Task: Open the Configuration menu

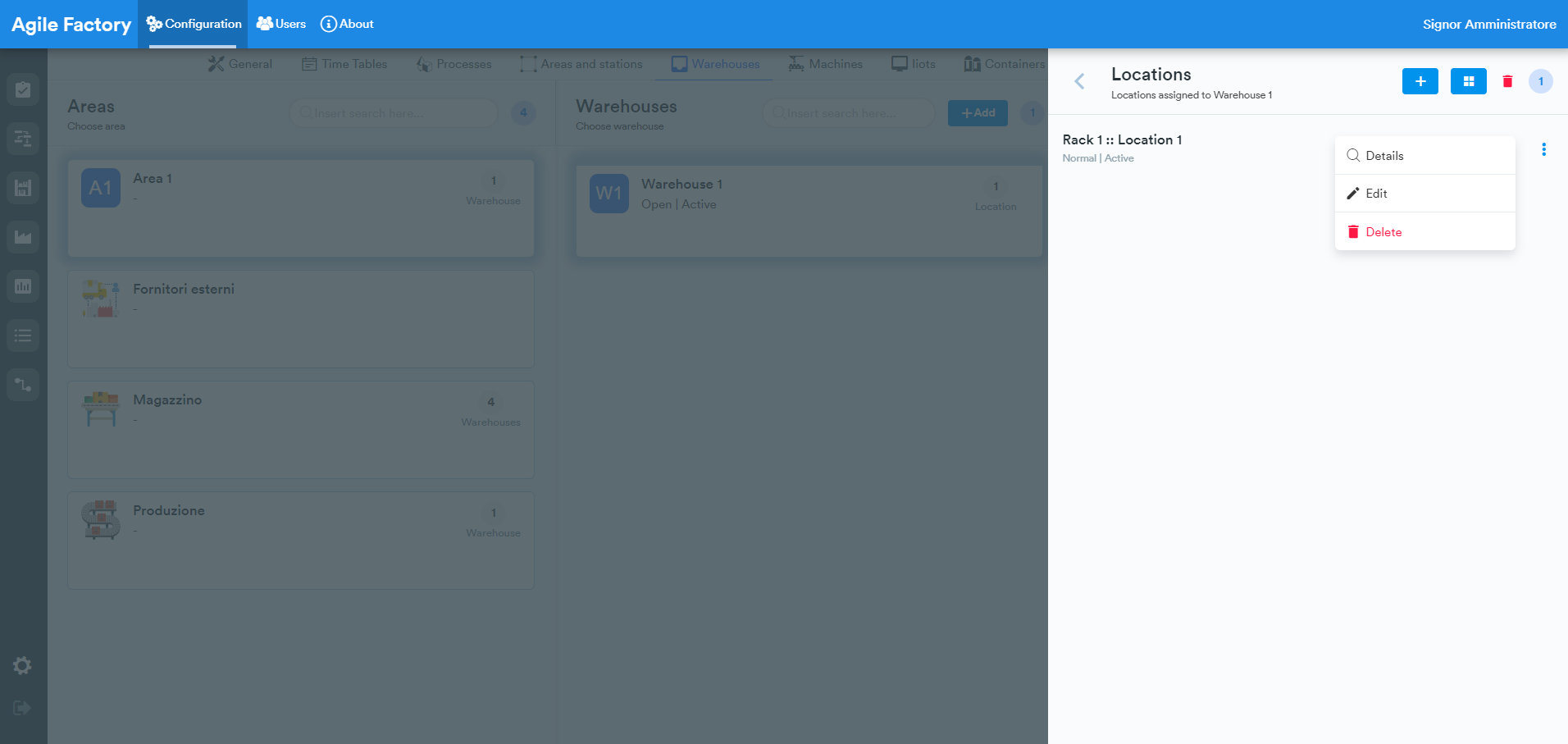Action: coord(194,24)
